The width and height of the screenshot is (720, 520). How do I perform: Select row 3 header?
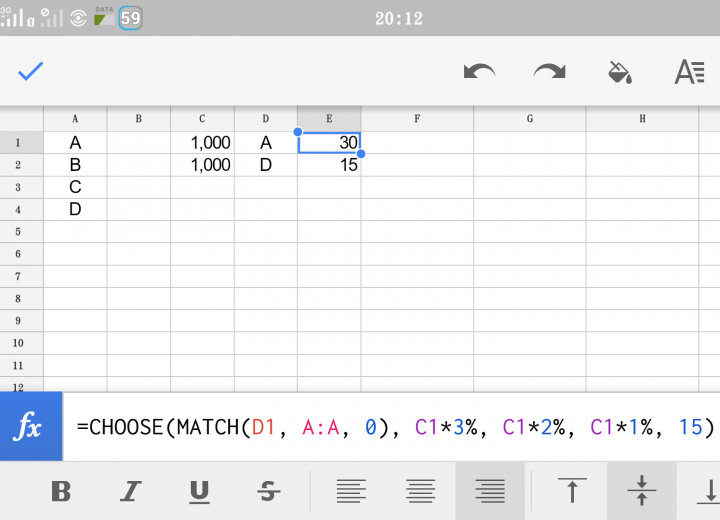click(22, 187)
